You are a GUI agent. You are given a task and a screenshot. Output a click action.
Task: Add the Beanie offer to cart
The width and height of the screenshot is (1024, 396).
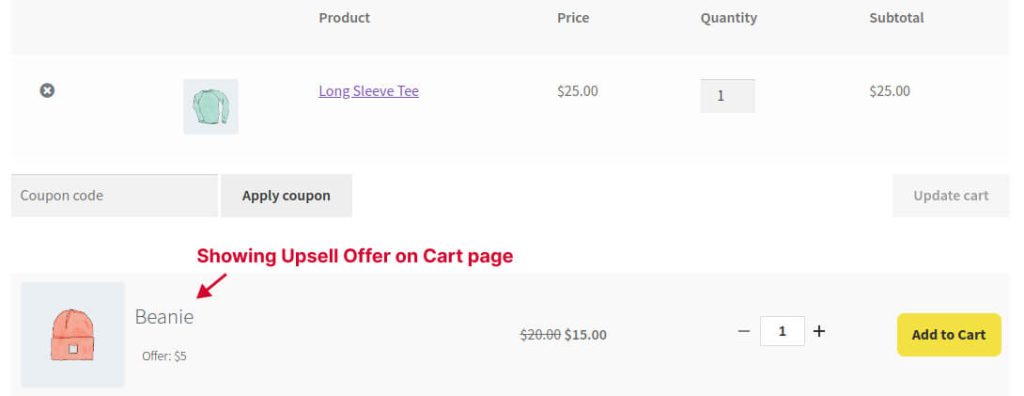click(x=949, y=335)
